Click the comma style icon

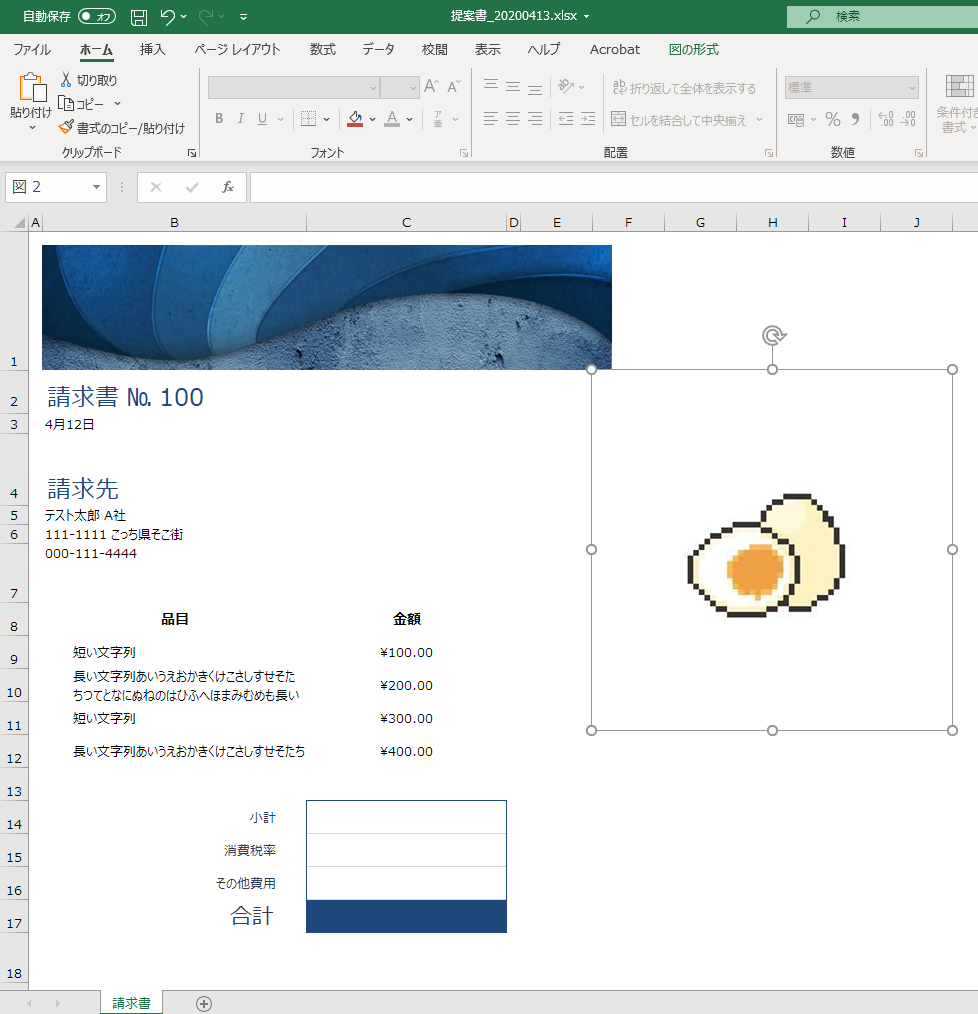(856, 119)
